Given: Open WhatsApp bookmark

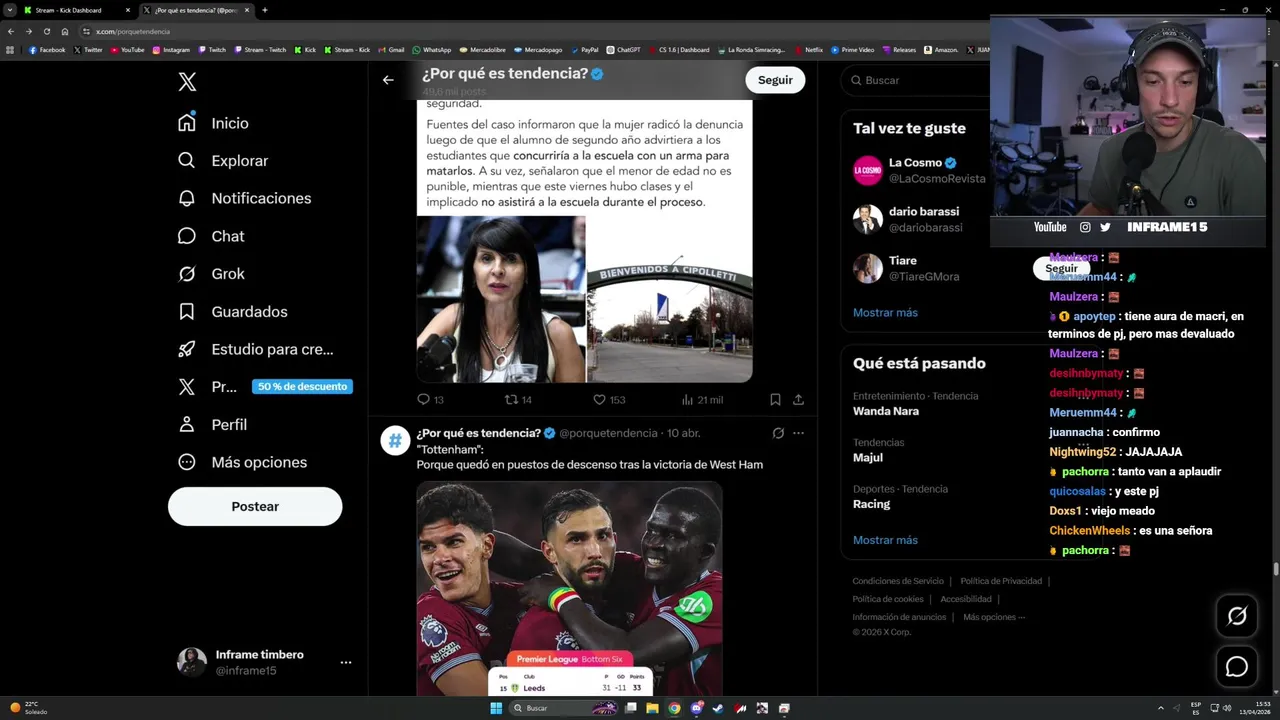Looking at the screenshot, I should point(432,50).
